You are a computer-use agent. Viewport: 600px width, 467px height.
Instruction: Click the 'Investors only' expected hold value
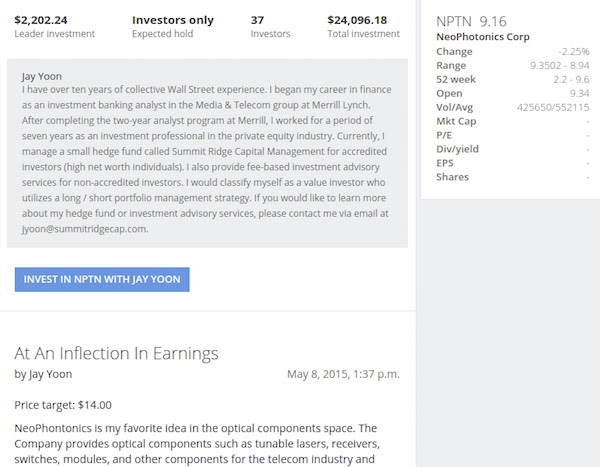point(173,20)
